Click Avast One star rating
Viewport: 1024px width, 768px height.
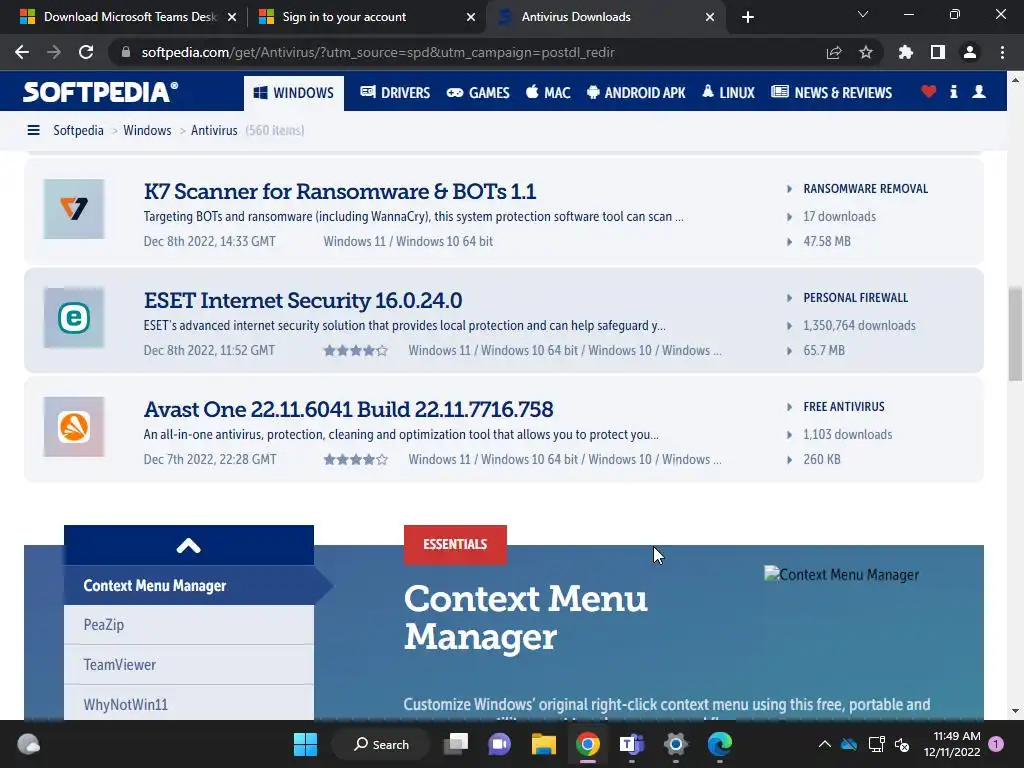tap(356, 460)
